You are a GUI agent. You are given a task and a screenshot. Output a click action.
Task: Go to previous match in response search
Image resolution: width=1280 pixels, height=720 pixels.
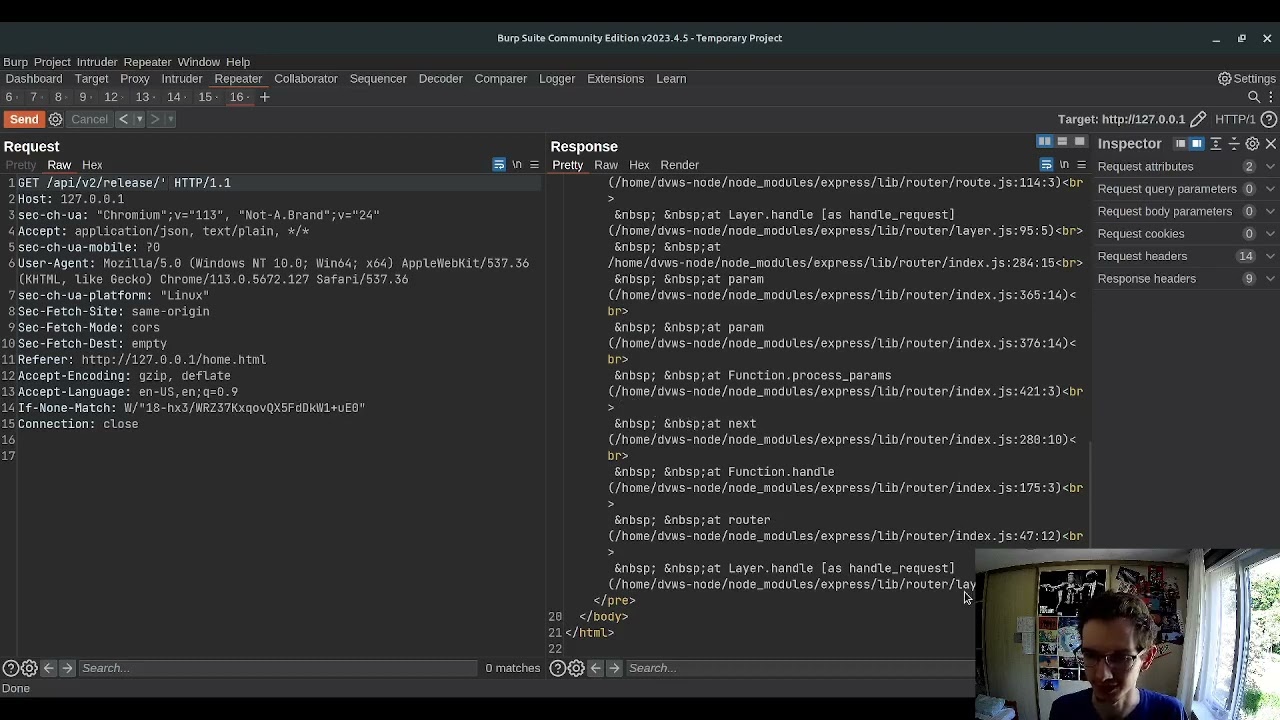pos(595,668)
